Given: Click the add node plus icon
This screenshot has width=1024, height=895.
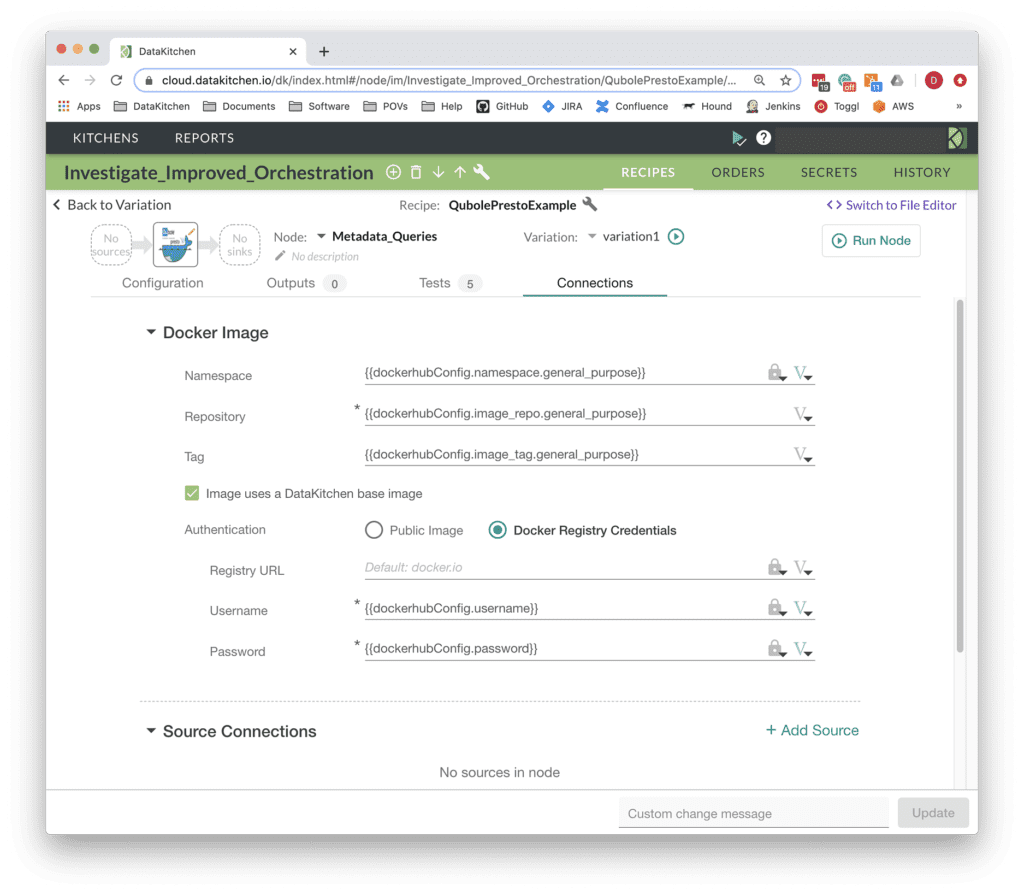Looking at the screenshot, I should click(x=393, y=172).
